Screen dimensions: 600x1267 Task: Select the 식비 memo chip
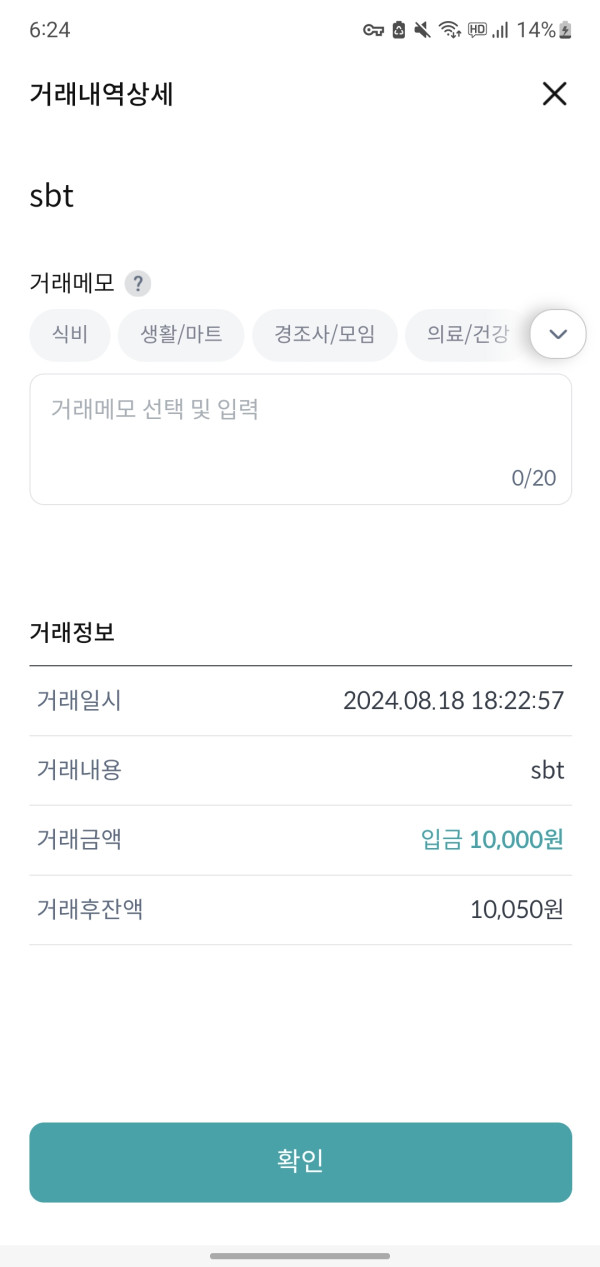(70, 335)
